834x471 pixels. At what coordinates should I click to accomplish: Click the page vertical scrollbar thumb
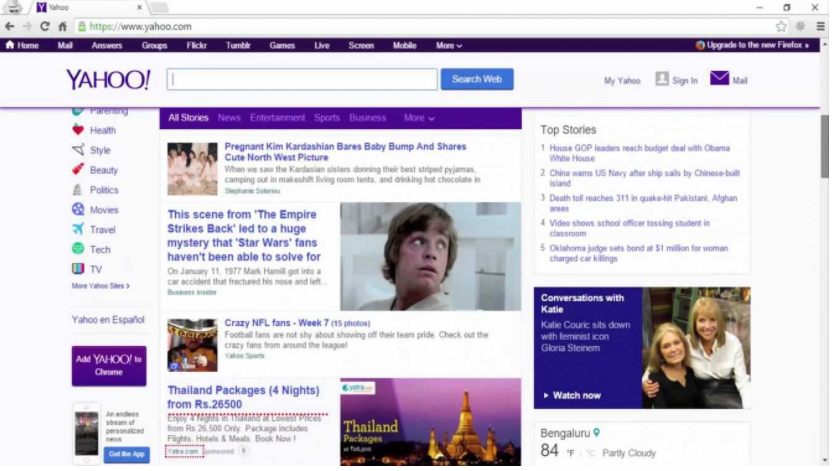pyautogui.click(x=824, y=146)
